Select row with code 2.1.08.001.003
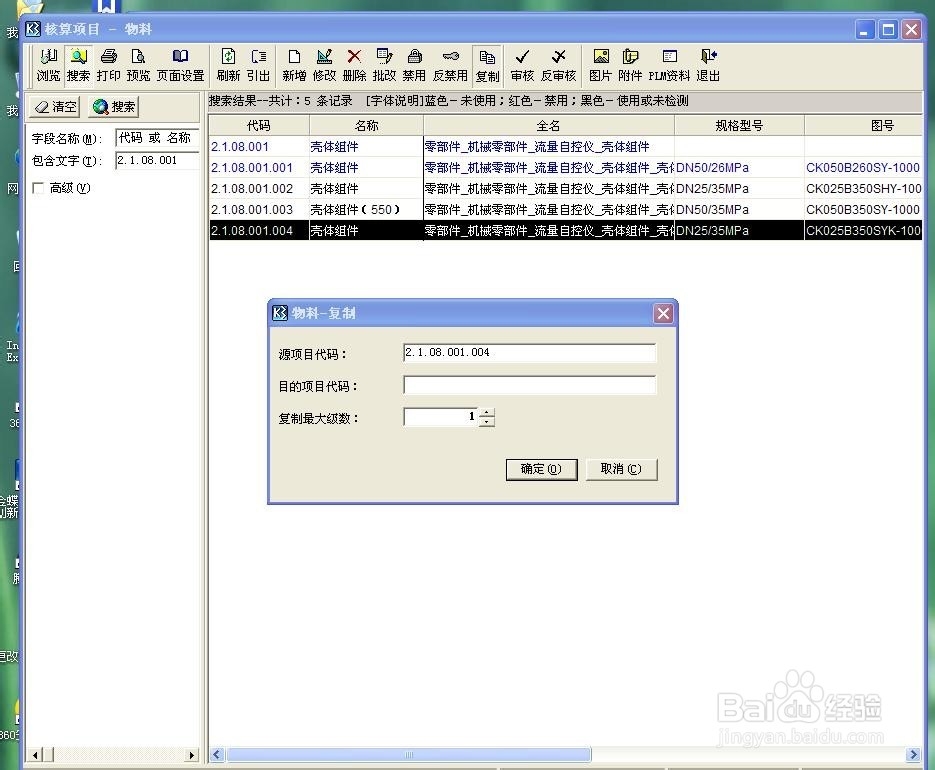 pos(565,209)
